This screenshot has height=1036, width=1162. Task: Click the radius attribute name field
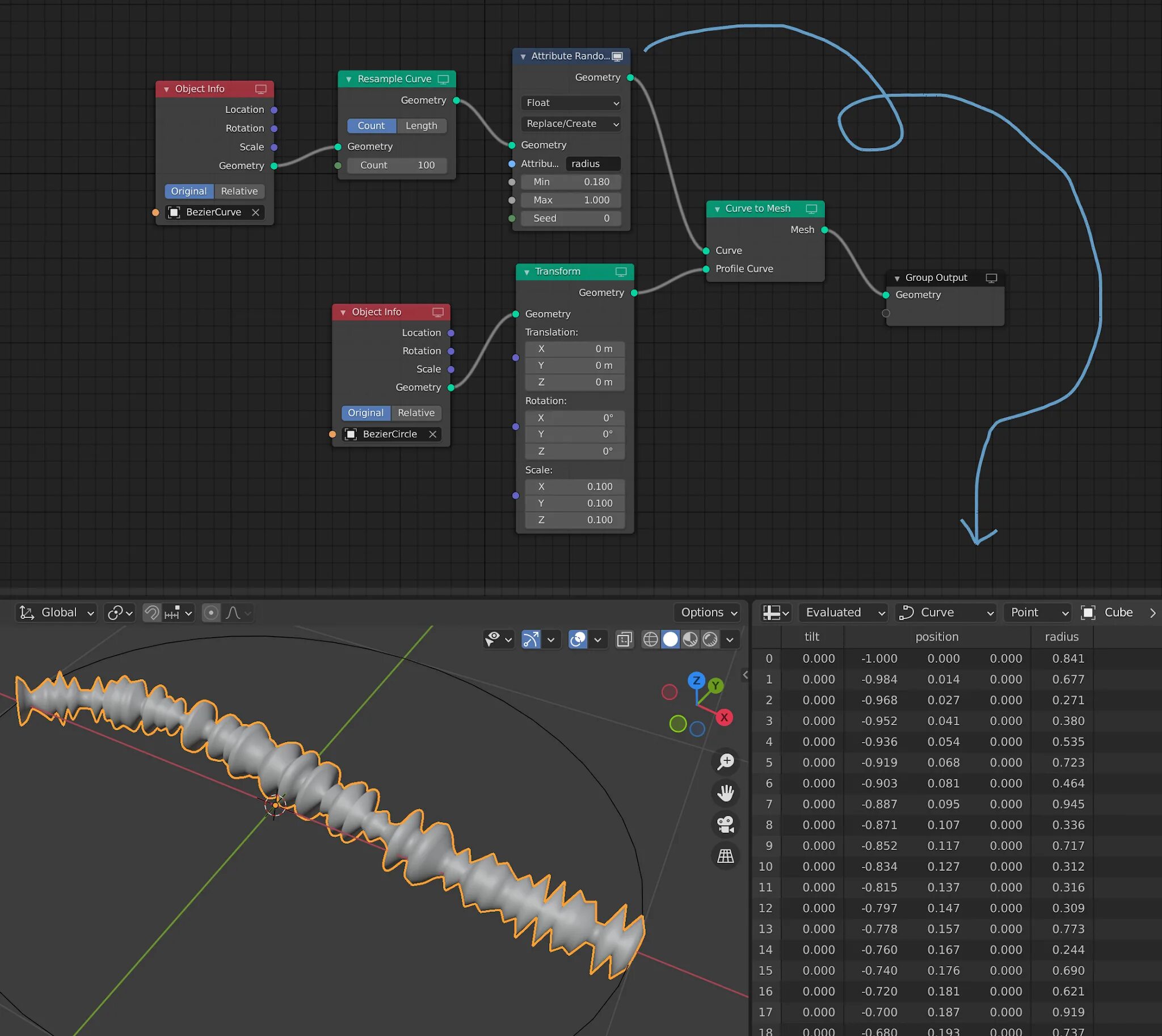click(592, 164)
